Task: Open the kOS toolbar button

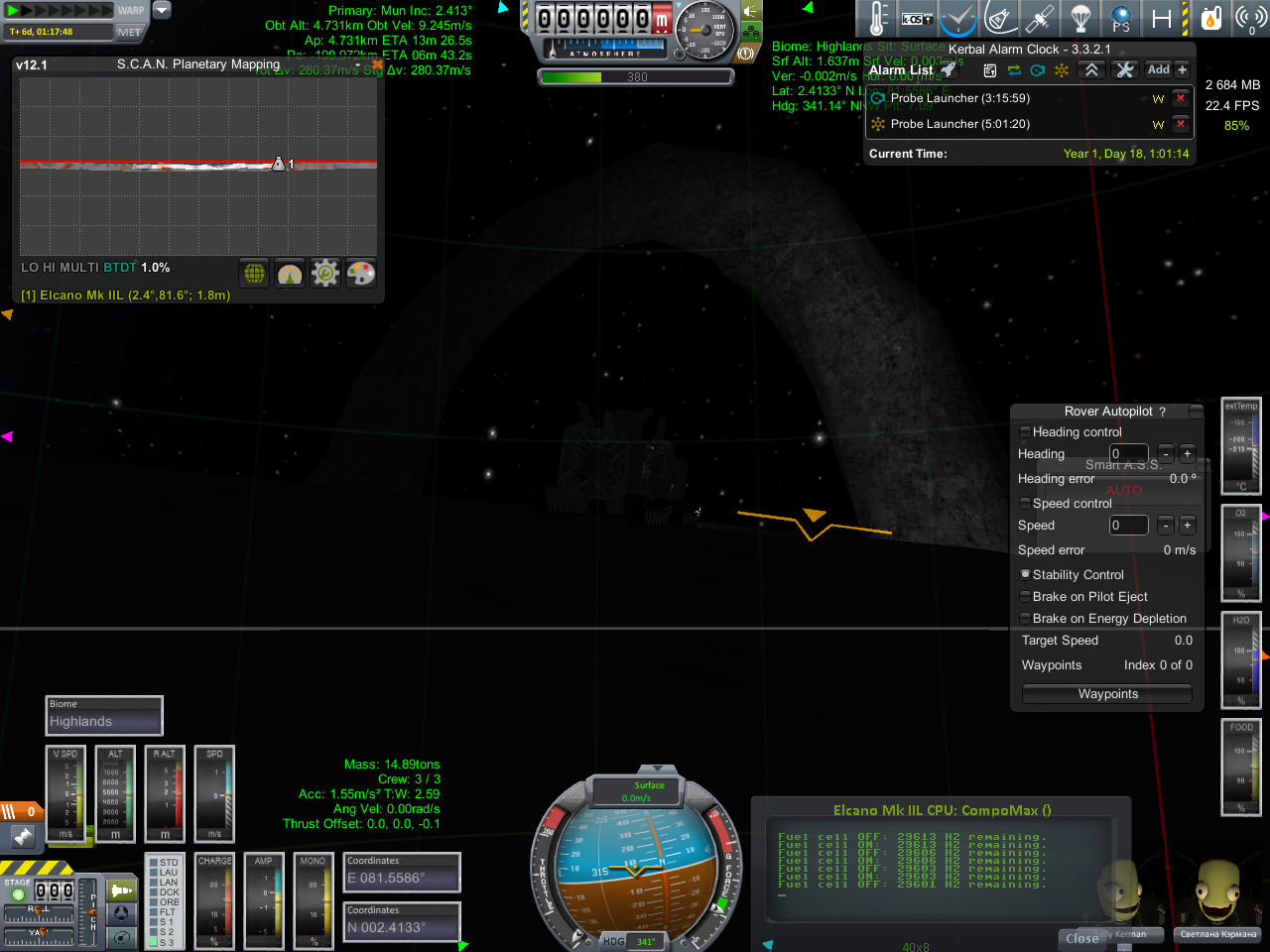Action: 918,19
